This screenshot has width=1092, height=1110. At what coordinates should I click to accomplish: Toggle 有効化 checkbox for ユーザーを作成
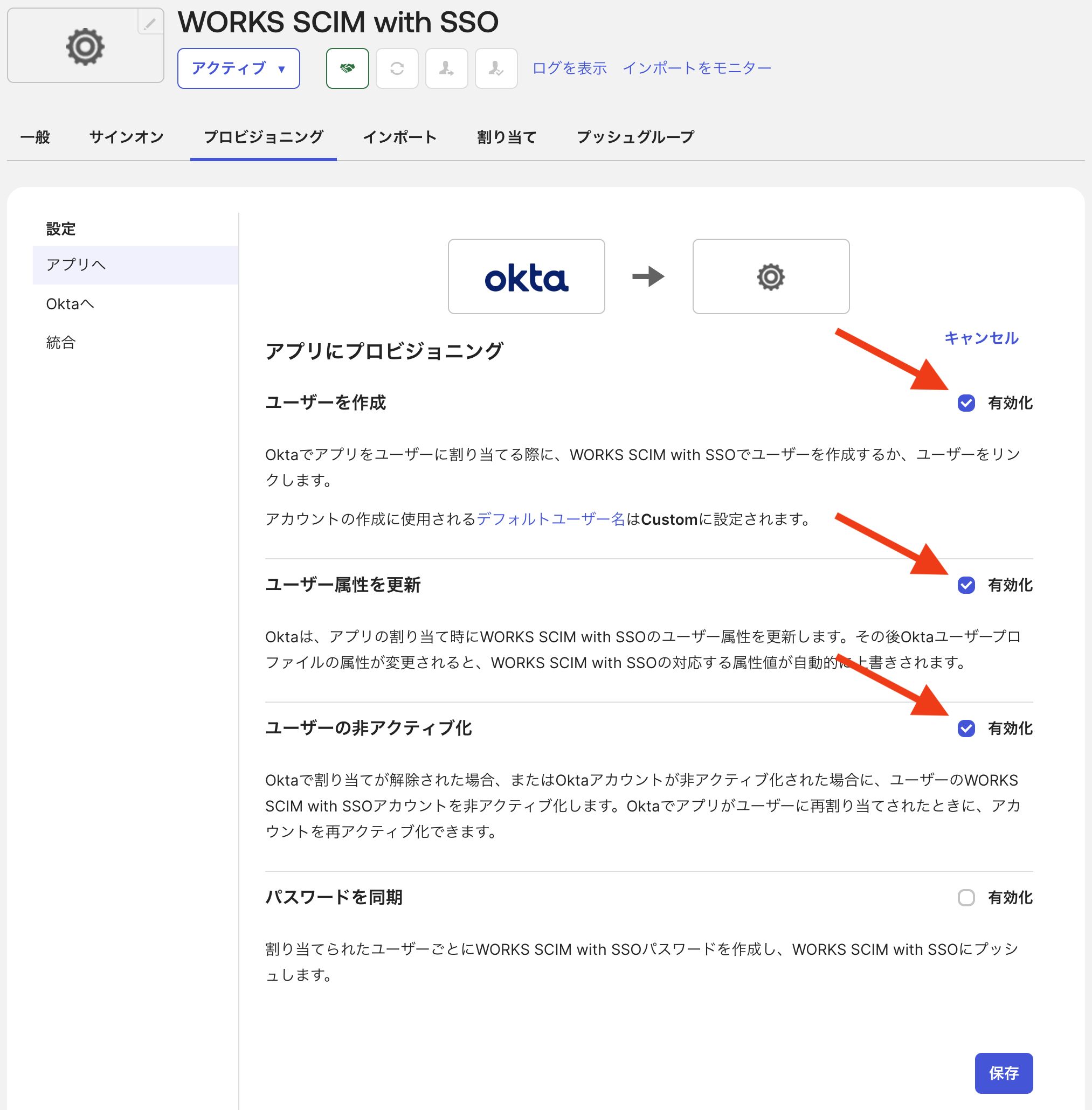point(966,404)
